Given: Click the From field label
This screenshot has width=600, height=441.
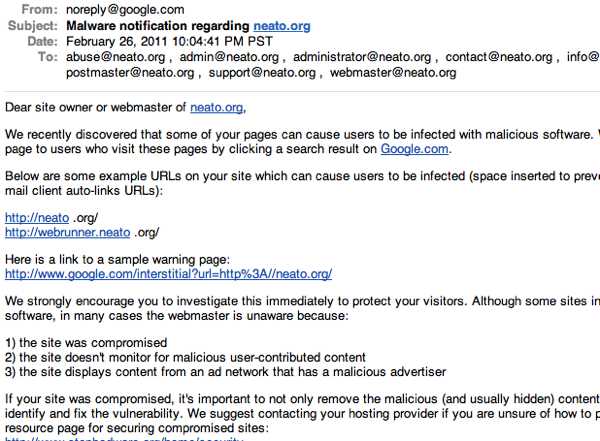Looking at the screenshot, I should pos(39,10).
